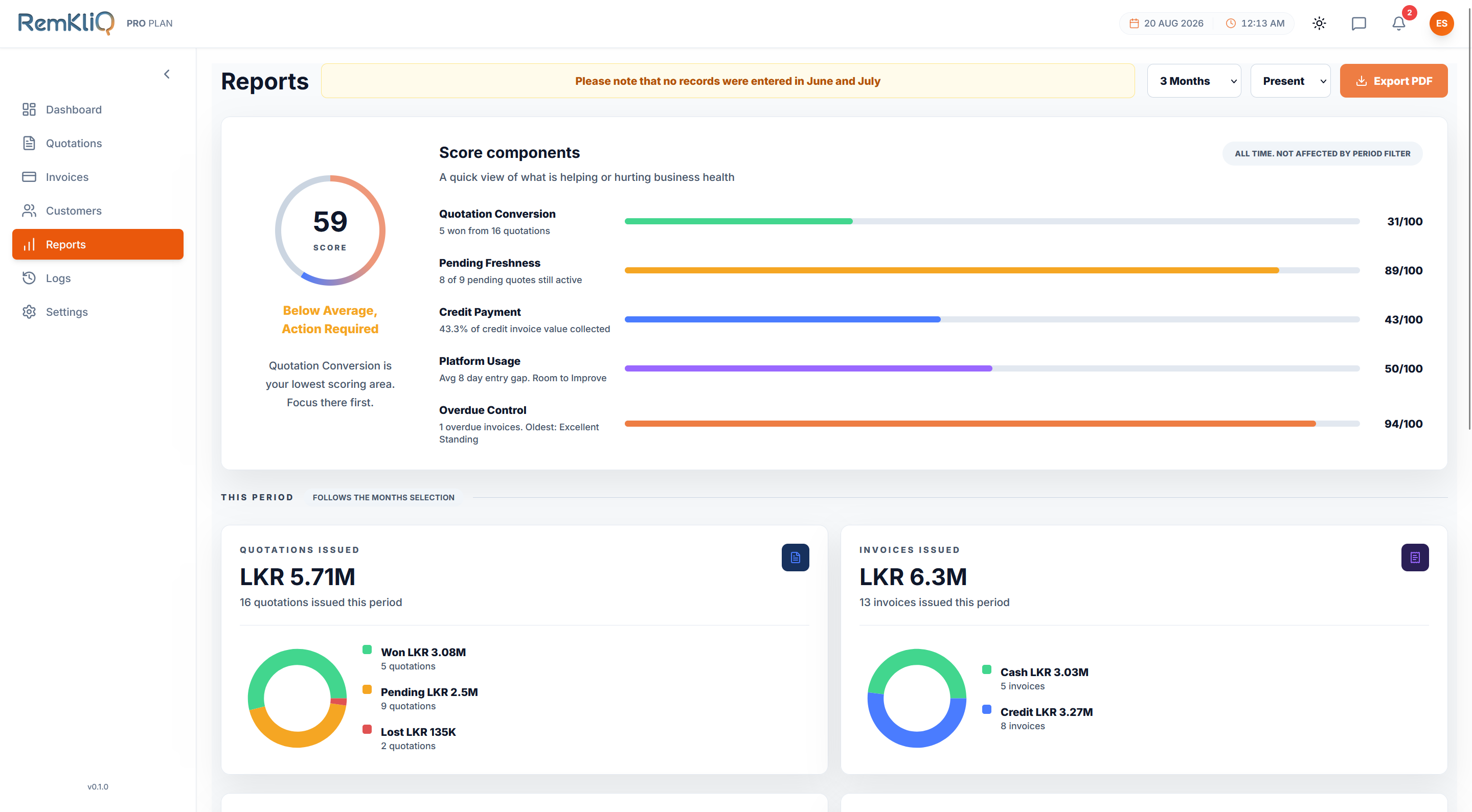The width and height of the screenshot is (1472, 812).
Task: Click the Quotation Conversion progress bar
Action: [x=991, y=222]
